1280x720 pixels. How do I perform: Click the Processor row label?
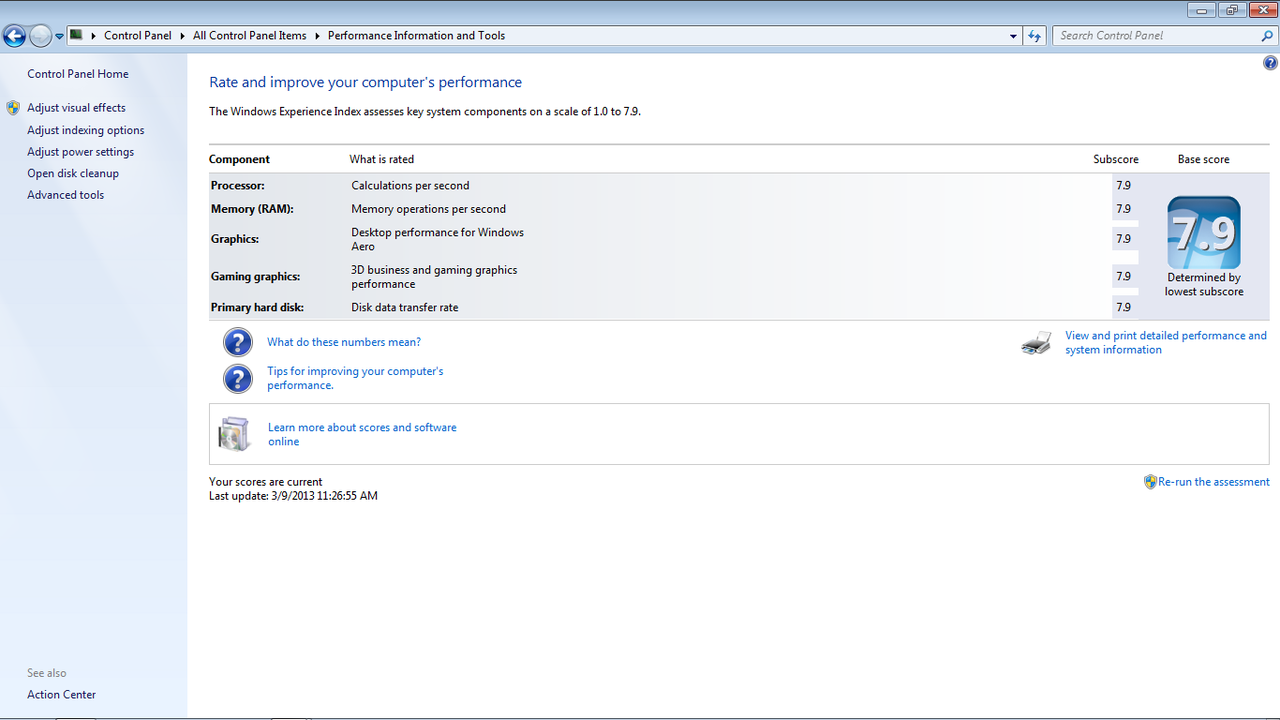238,186
